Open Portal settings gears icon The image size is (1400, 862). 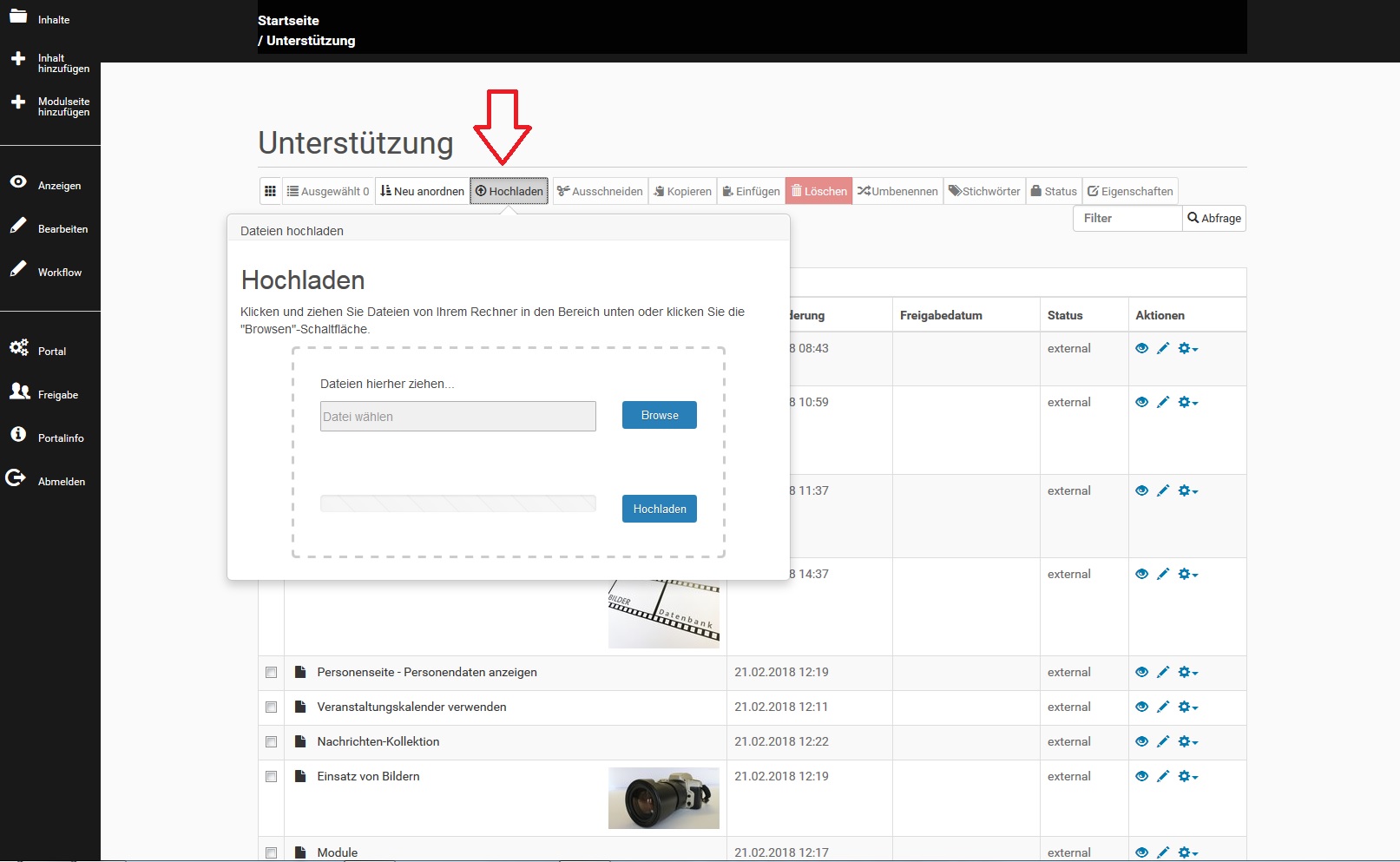(19, 348)
